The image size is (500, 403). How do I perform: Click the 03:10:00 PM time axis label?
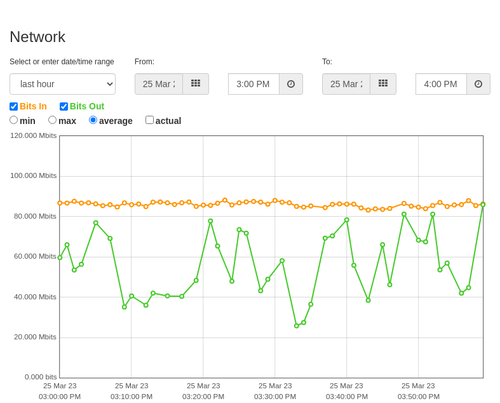point(131,397)
